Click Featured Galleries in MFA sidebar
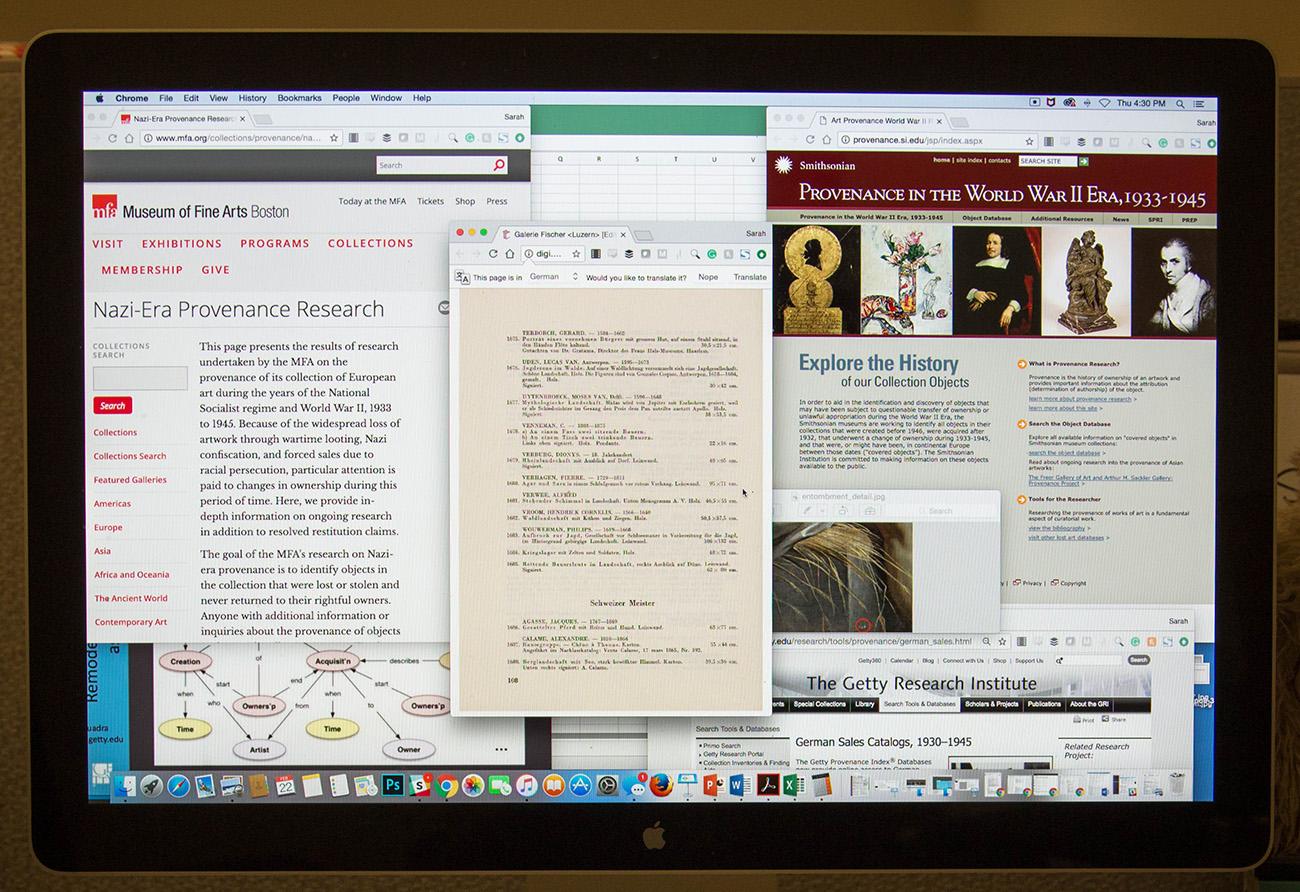 pyautogui.click(x=130, y=480)
